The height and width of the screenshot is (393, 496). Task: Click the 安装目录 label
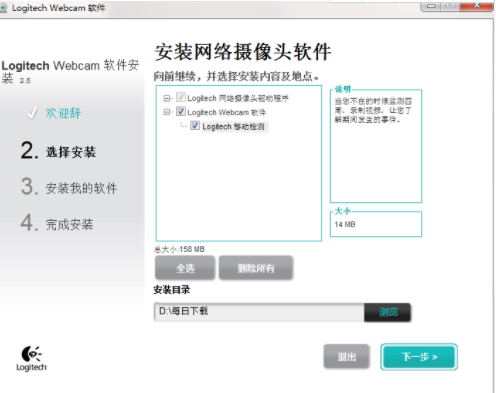[x=172, y=290]
